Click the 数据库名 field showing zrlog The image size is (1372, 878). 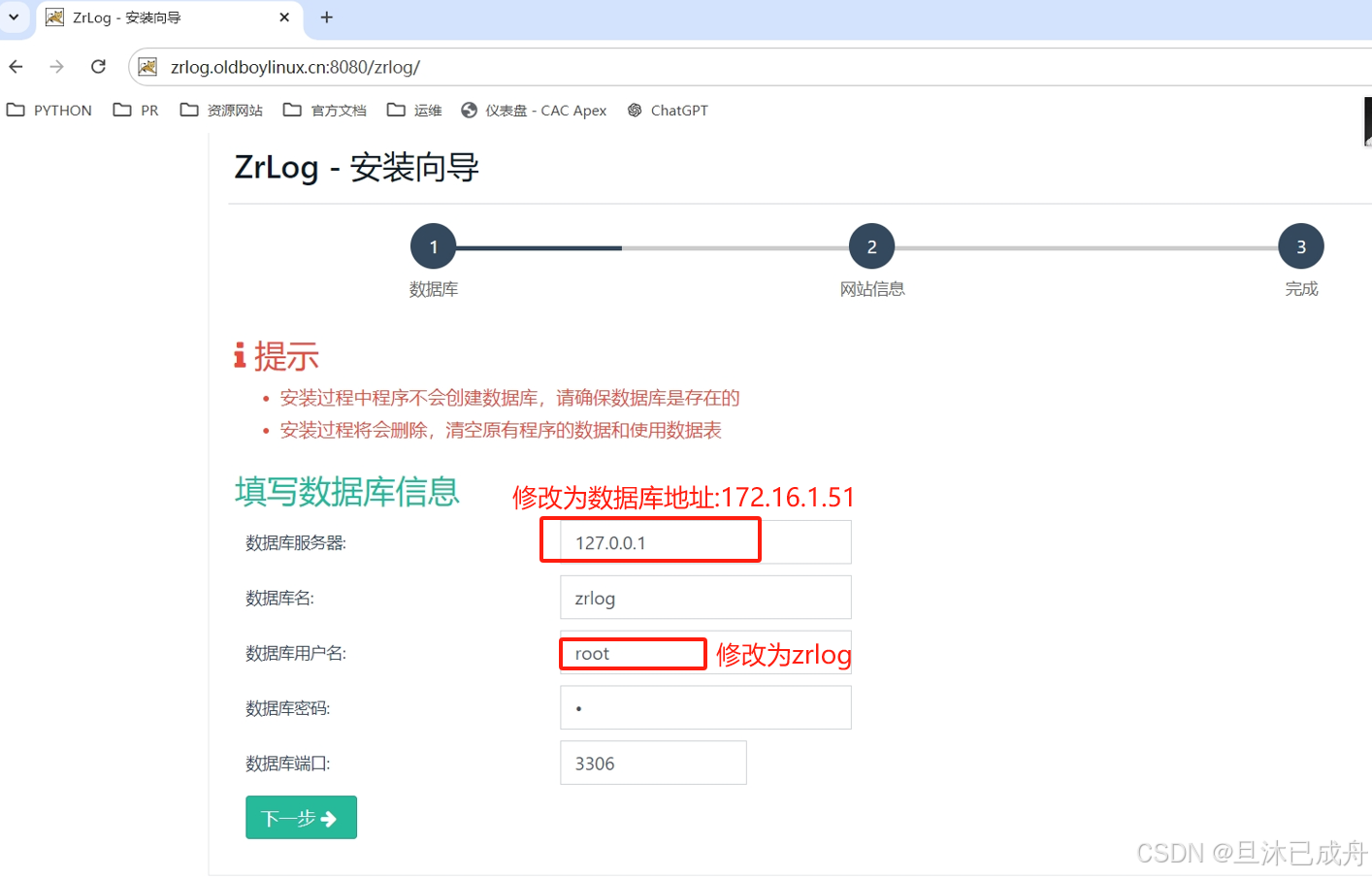705,598
